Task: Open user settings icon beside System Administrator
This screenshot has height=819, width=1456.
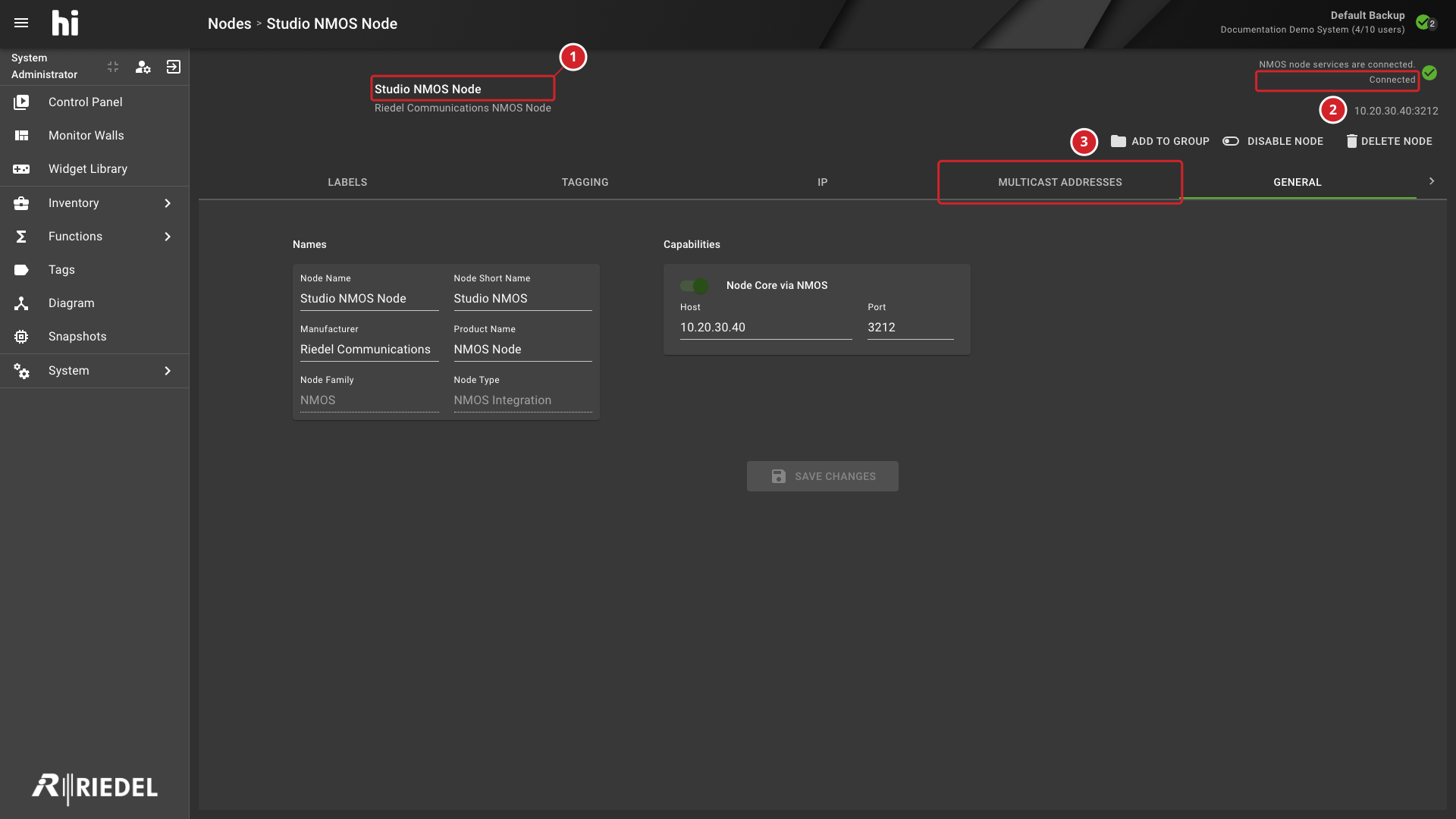Action: click(x=143, y=67)
